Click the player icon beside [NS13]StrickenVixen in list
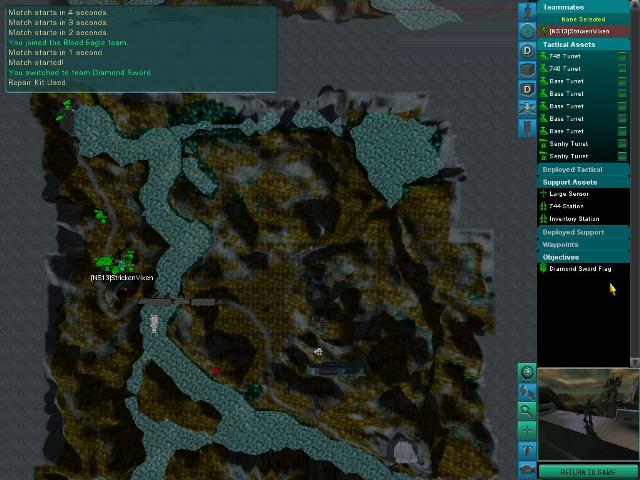Image resolution: width=640 pixels, height=480 pixels. click(543, 31)
